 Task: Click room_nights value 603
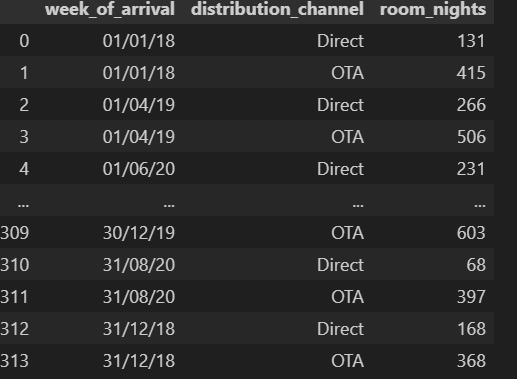[x=471, y=233]
